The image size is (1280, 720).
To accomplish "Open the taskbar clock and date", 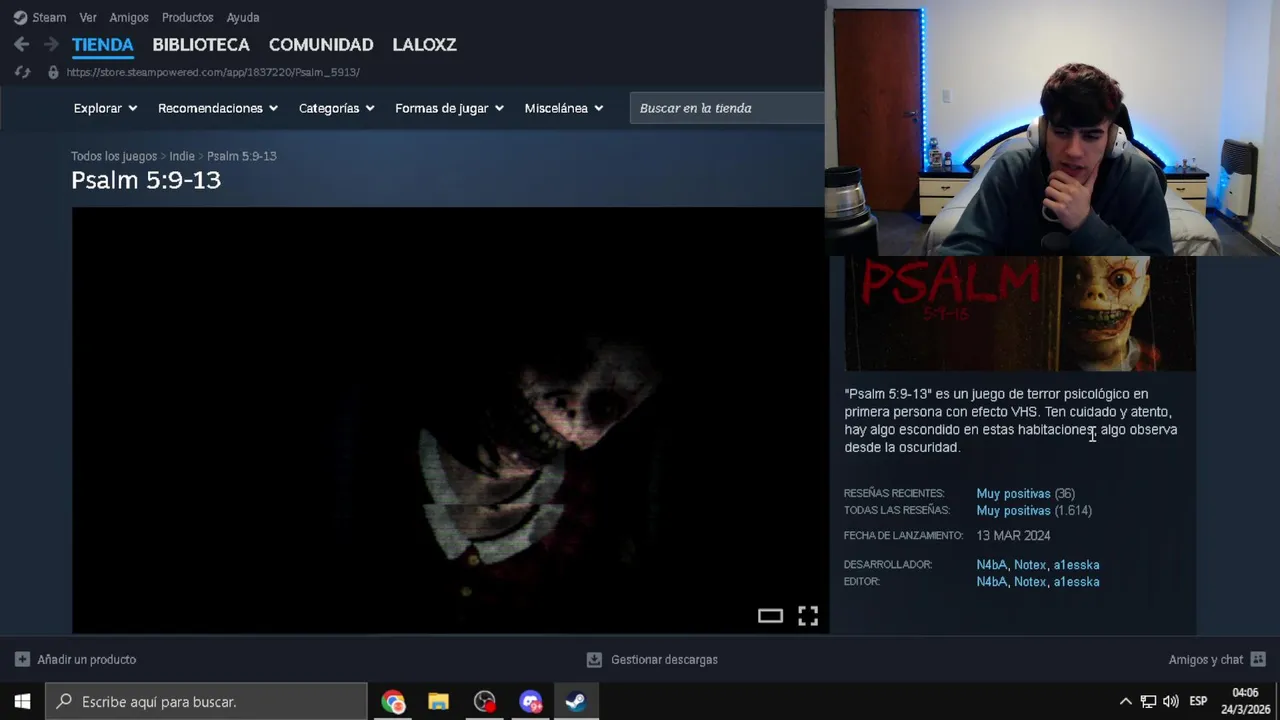I will coord(1245,701).
